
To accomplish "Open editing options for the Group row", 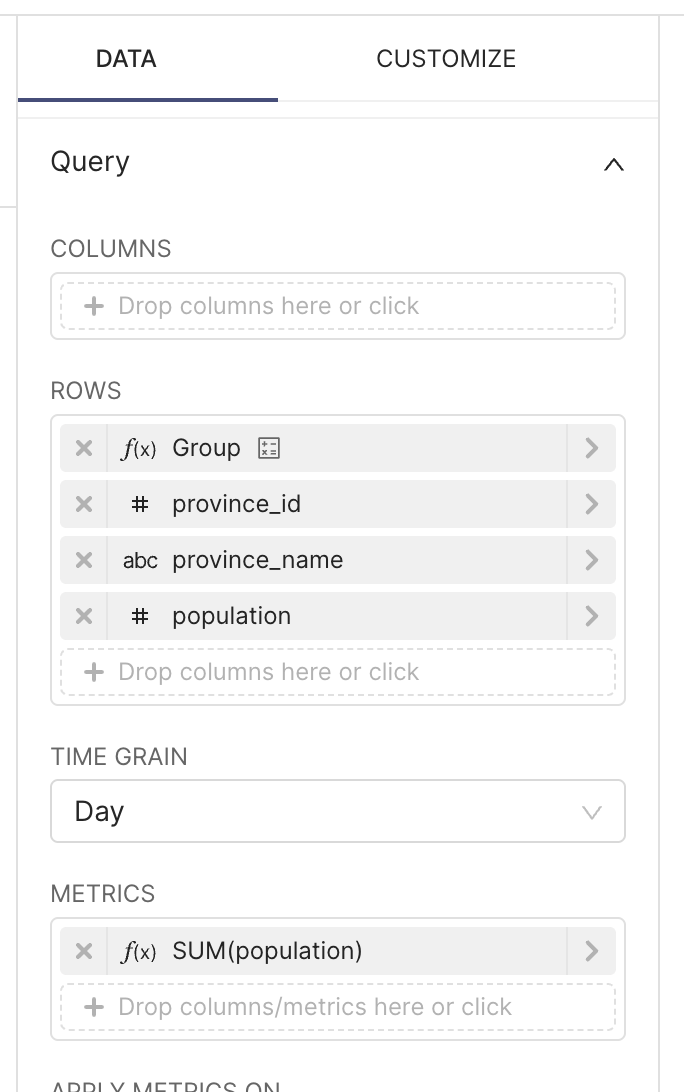I will coord(591,448).
